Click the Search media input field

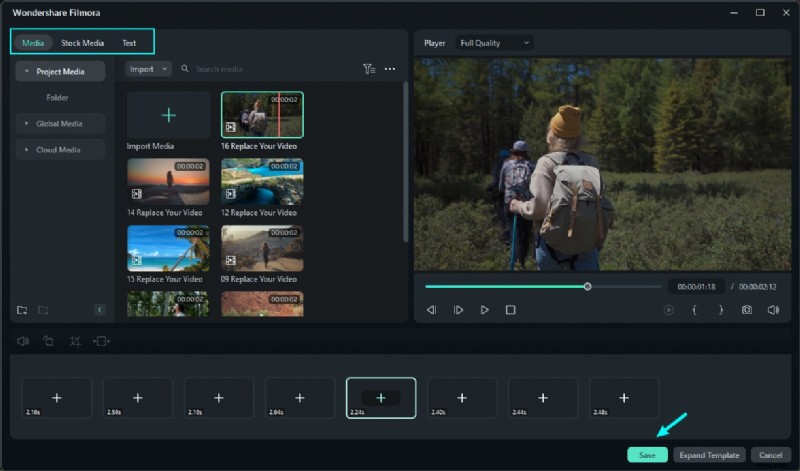click(219, 69)
